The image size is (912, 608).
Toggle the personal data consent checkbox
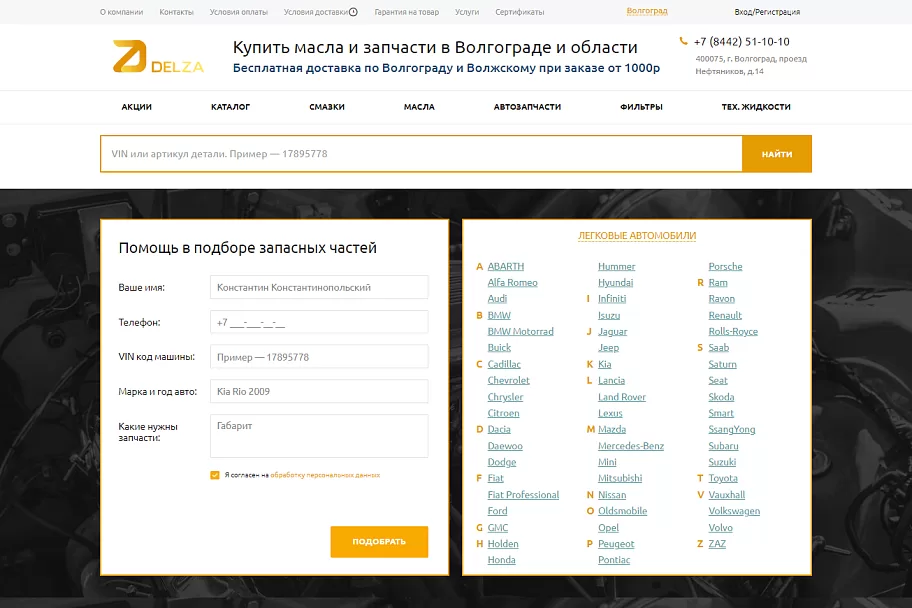[215, 475]
